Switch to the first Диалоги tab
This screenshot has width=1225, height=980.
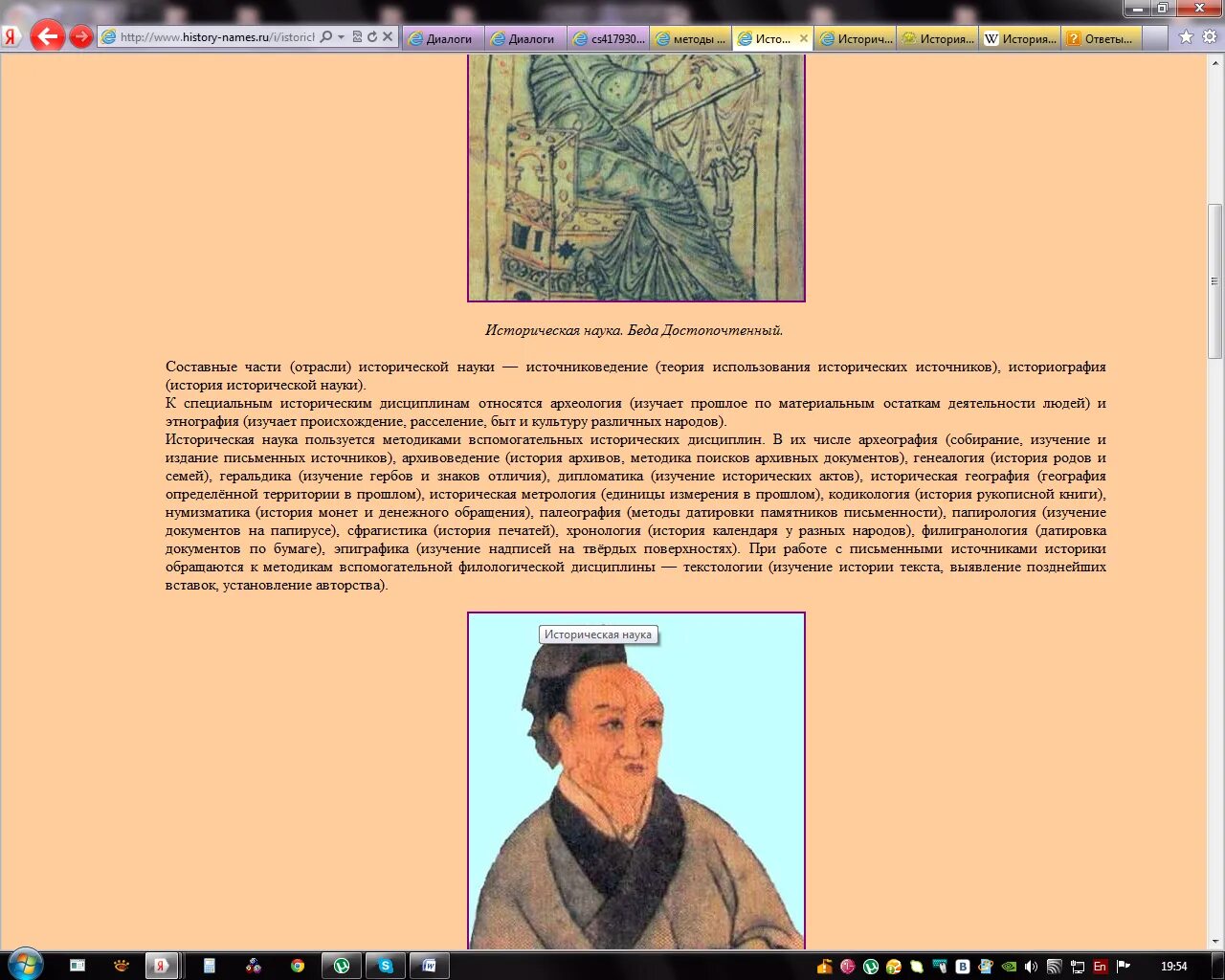(443, 38)
